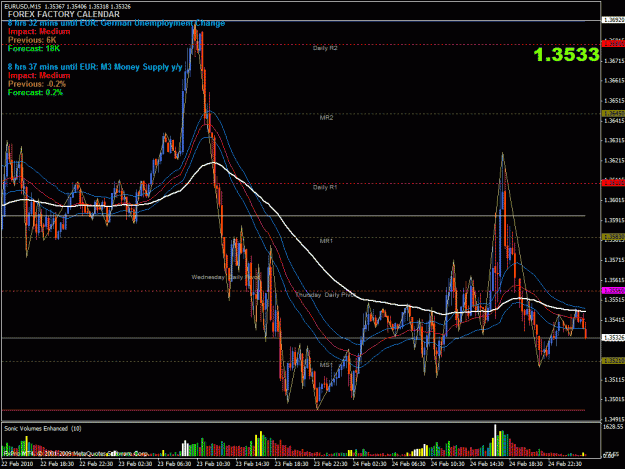Select the Thursday Daily Pivot label
This screenshot has width=625, height=469.
[x=326, y=295]
